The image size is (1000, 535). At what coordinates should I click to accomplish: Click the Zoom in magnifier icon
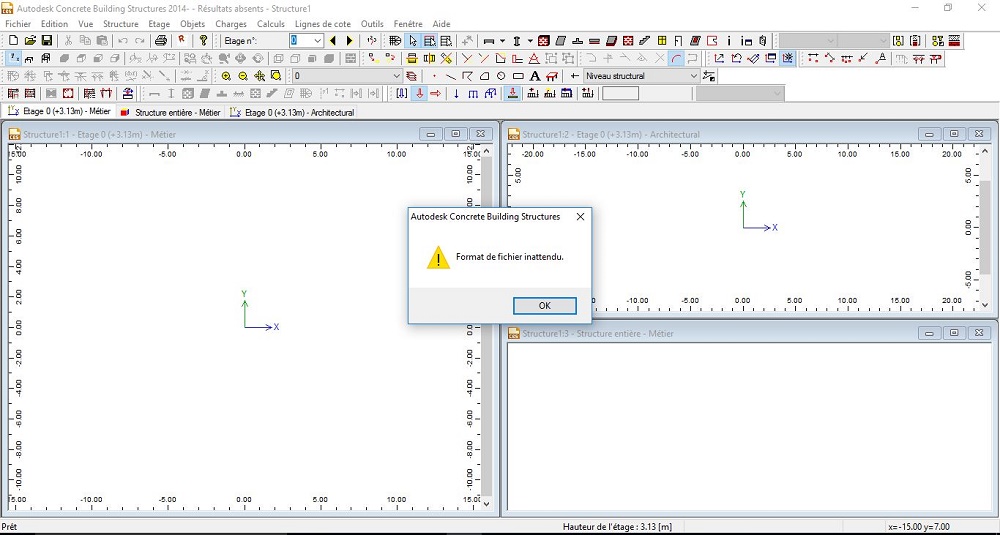226,76
